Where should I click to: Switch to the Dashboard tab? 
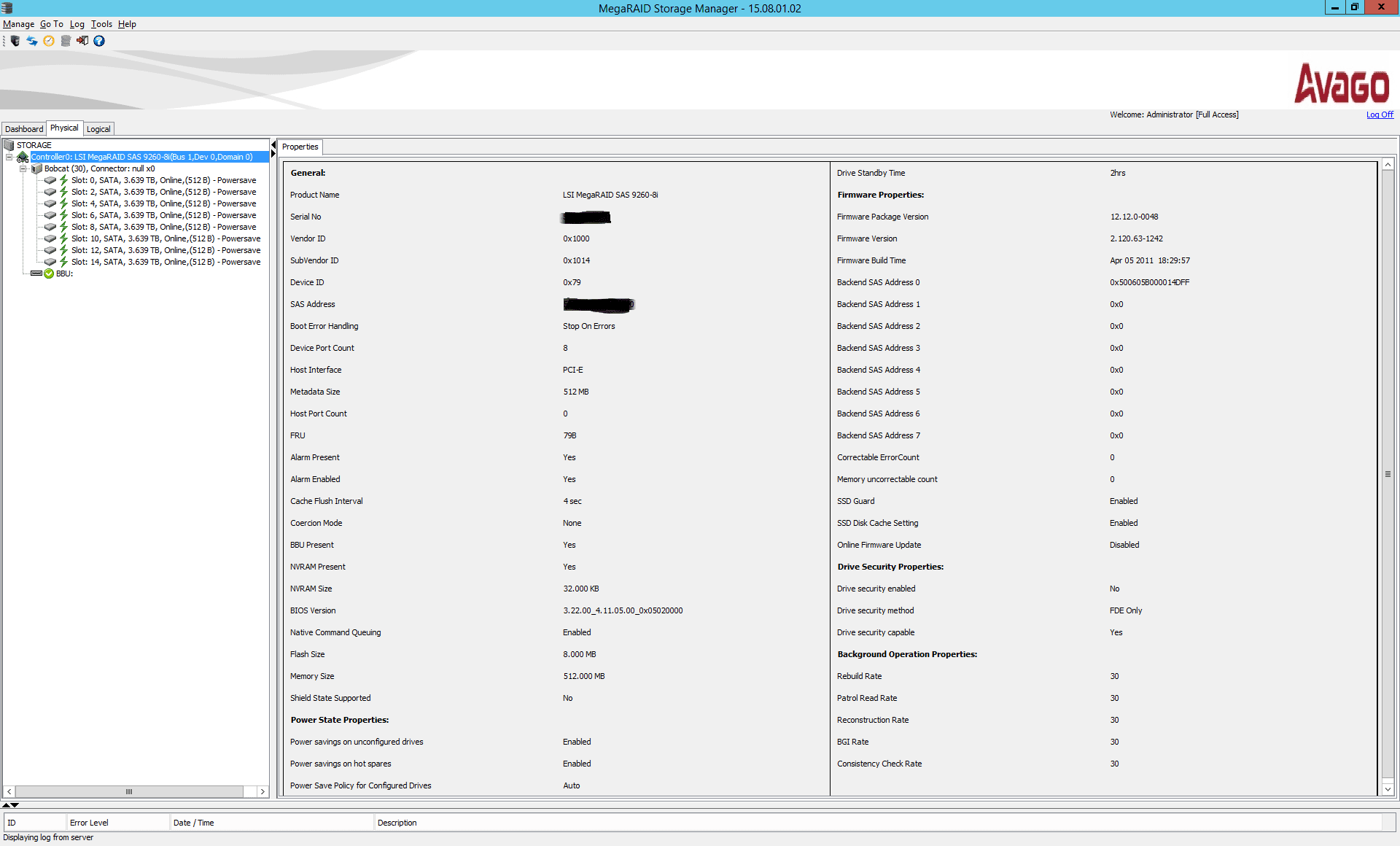tap(24, 129)
